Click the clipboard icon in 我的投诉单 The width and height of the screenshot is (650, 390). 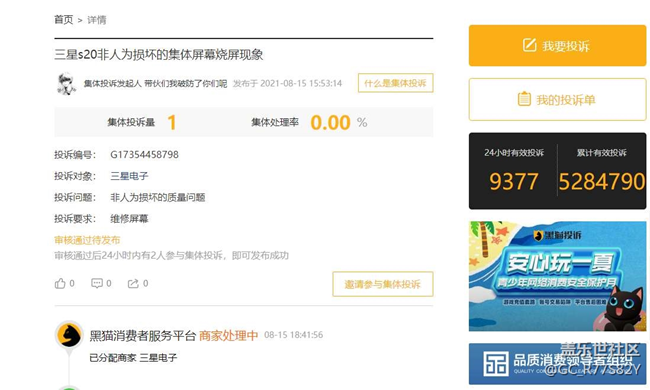coord(524,99)
